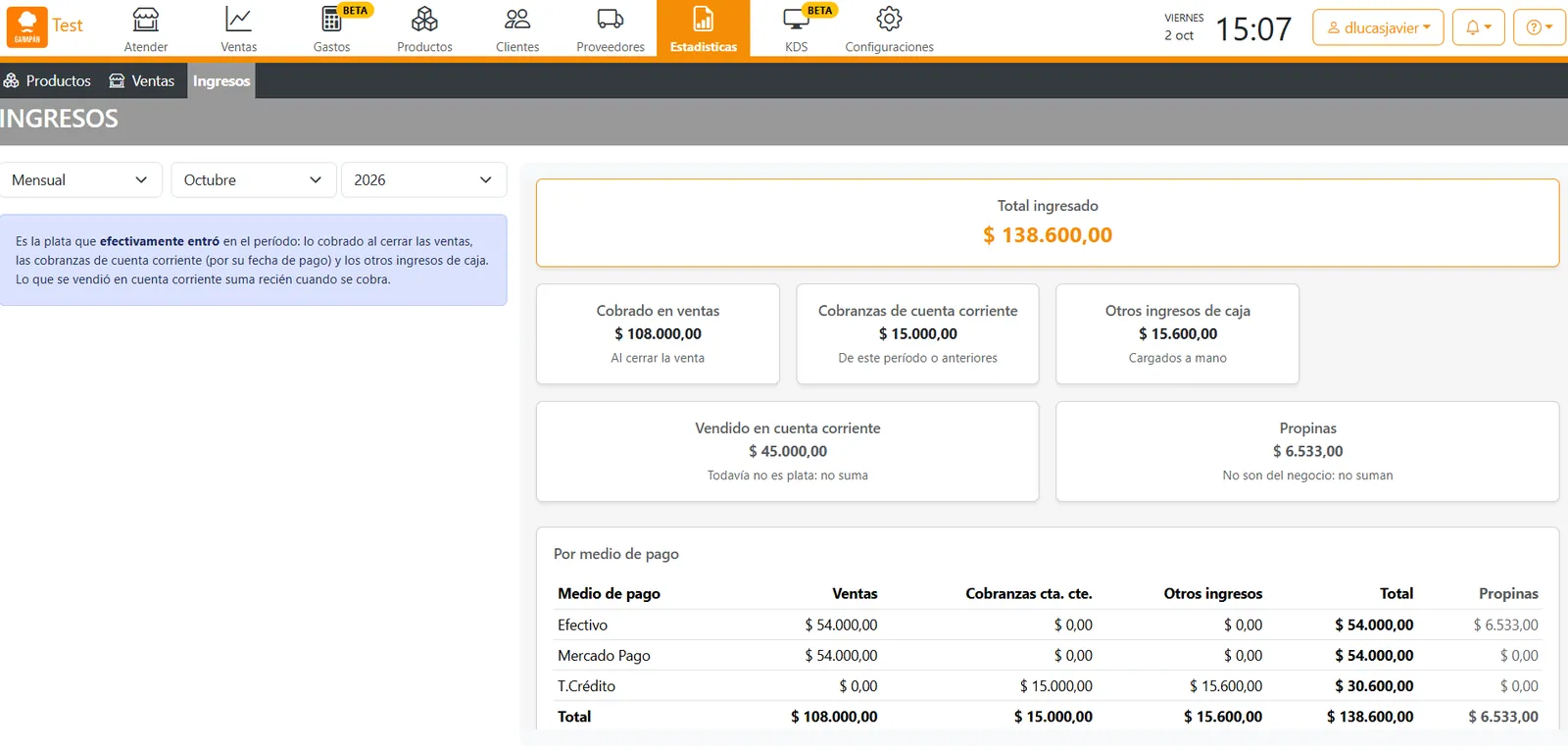
Task: Click the Vendido en cuenta corriente card
Action: (x=788, y=451)
